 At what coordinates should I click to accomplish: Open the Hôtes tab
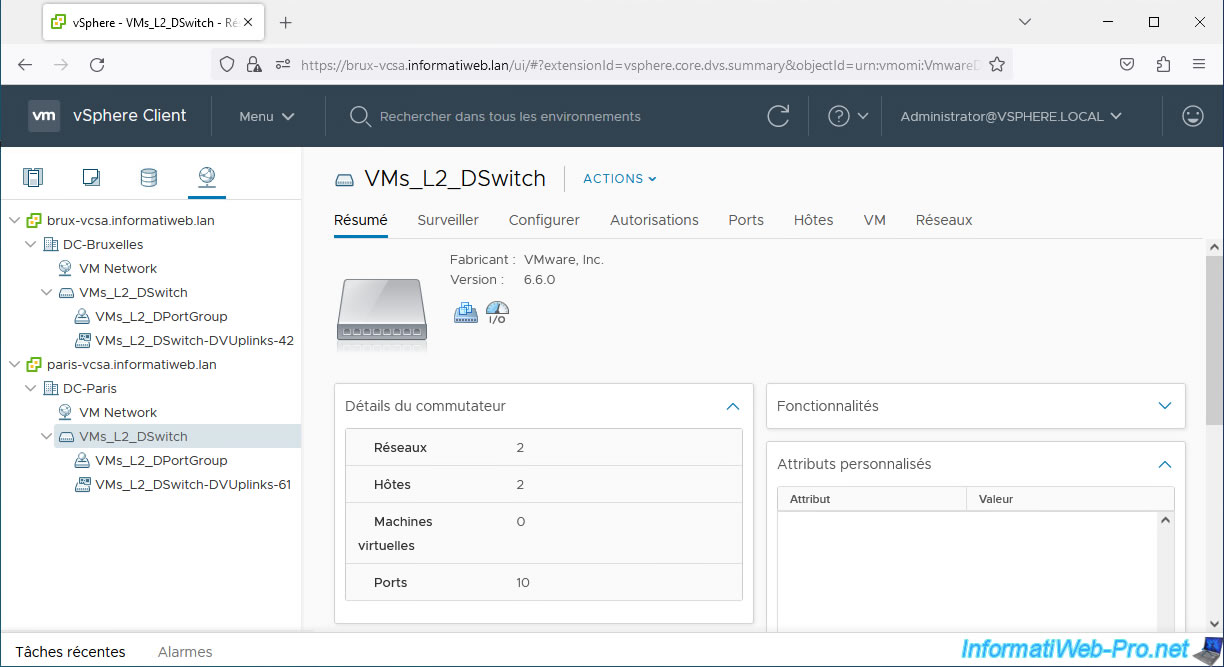pos(813,220)
